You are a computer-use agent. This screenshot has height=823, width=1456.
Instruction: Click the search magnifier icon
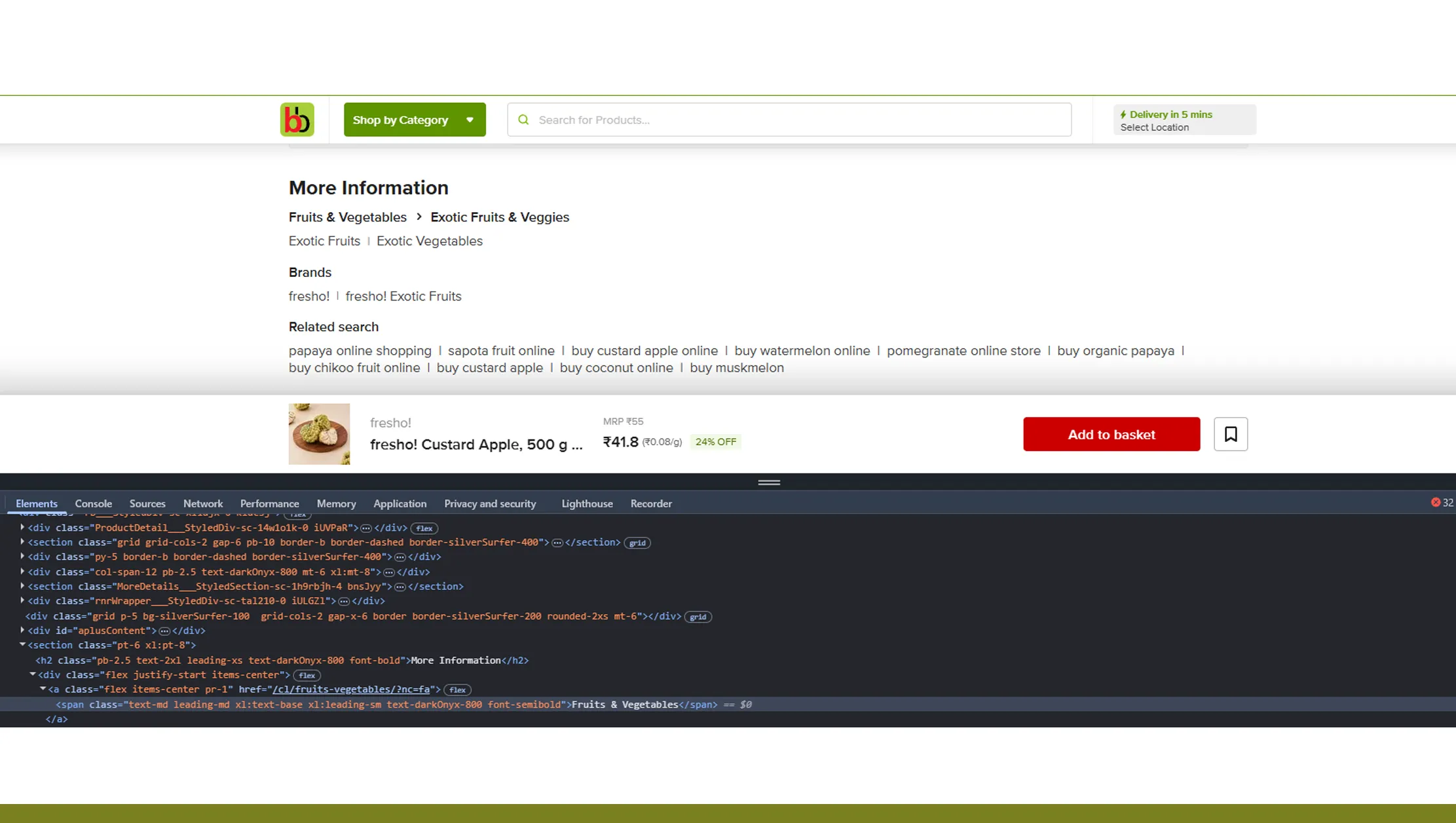pyautogui.click(x=523, y=120)
